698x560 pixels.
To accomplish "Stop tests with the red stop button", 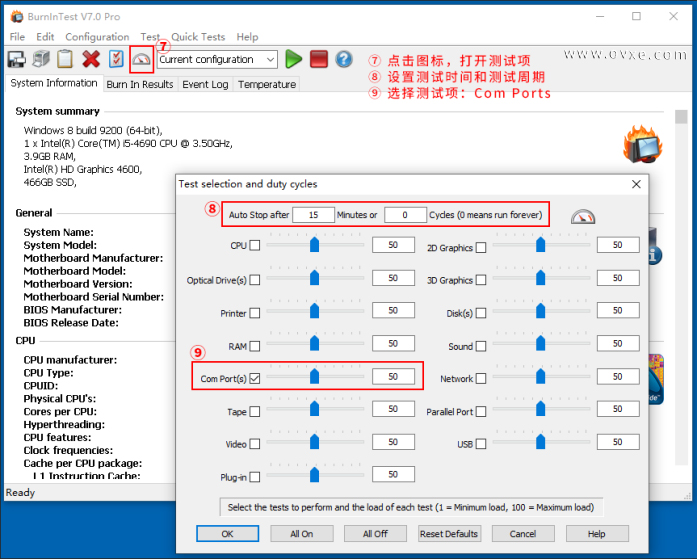I will 319,59.
